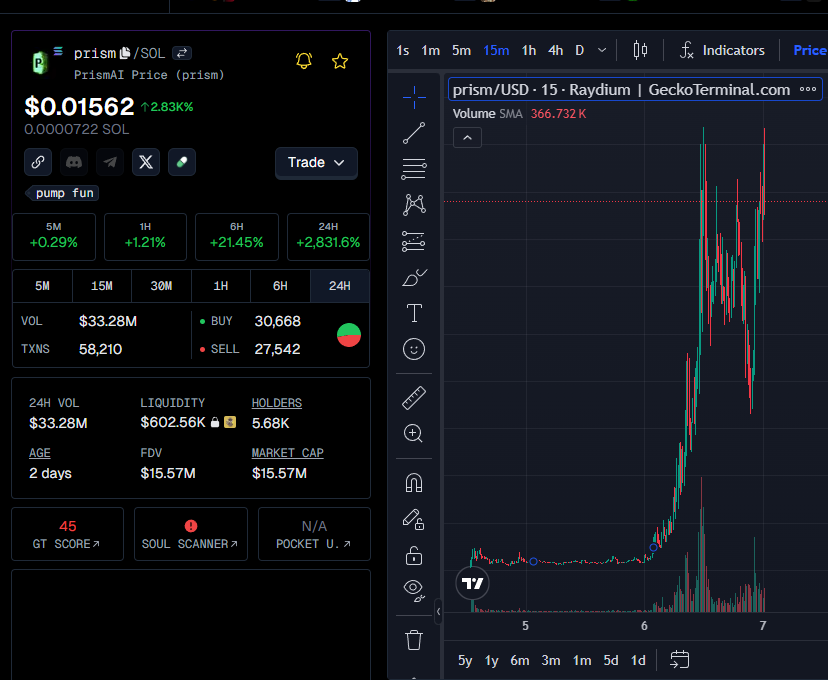Screen dimensions: 828x680
Task: Expand the more timeframes chevron
Action: [602, 50]
